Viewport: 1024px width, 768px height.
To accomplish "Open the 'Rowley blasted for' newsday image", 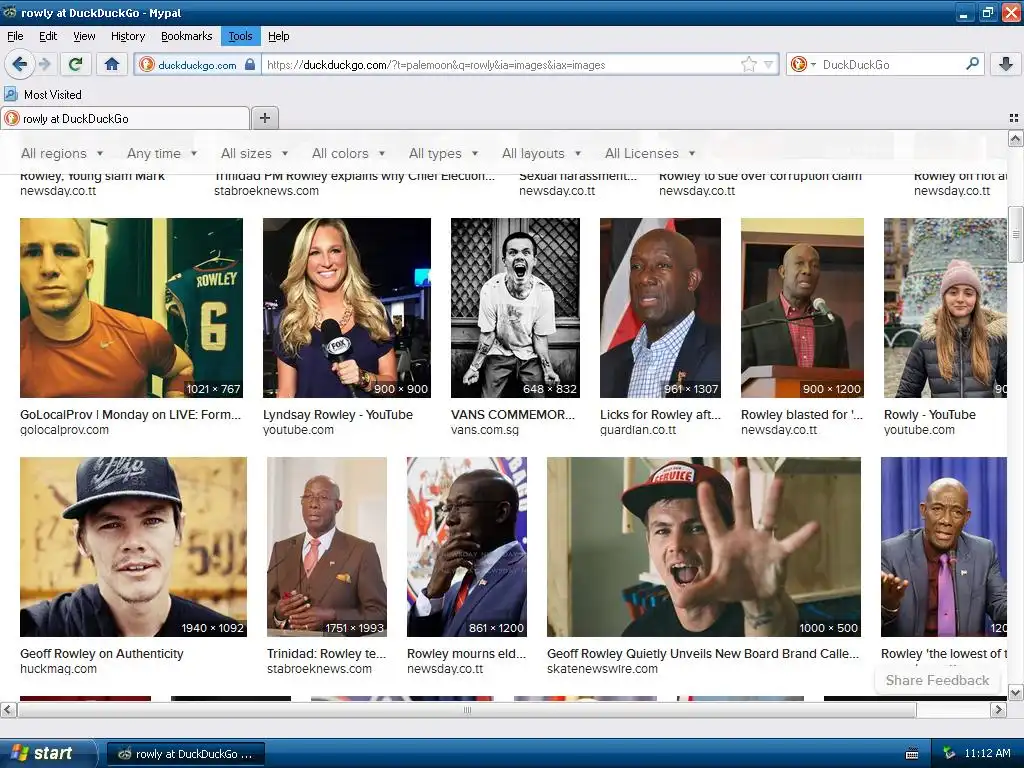I will tap(802, 308).
